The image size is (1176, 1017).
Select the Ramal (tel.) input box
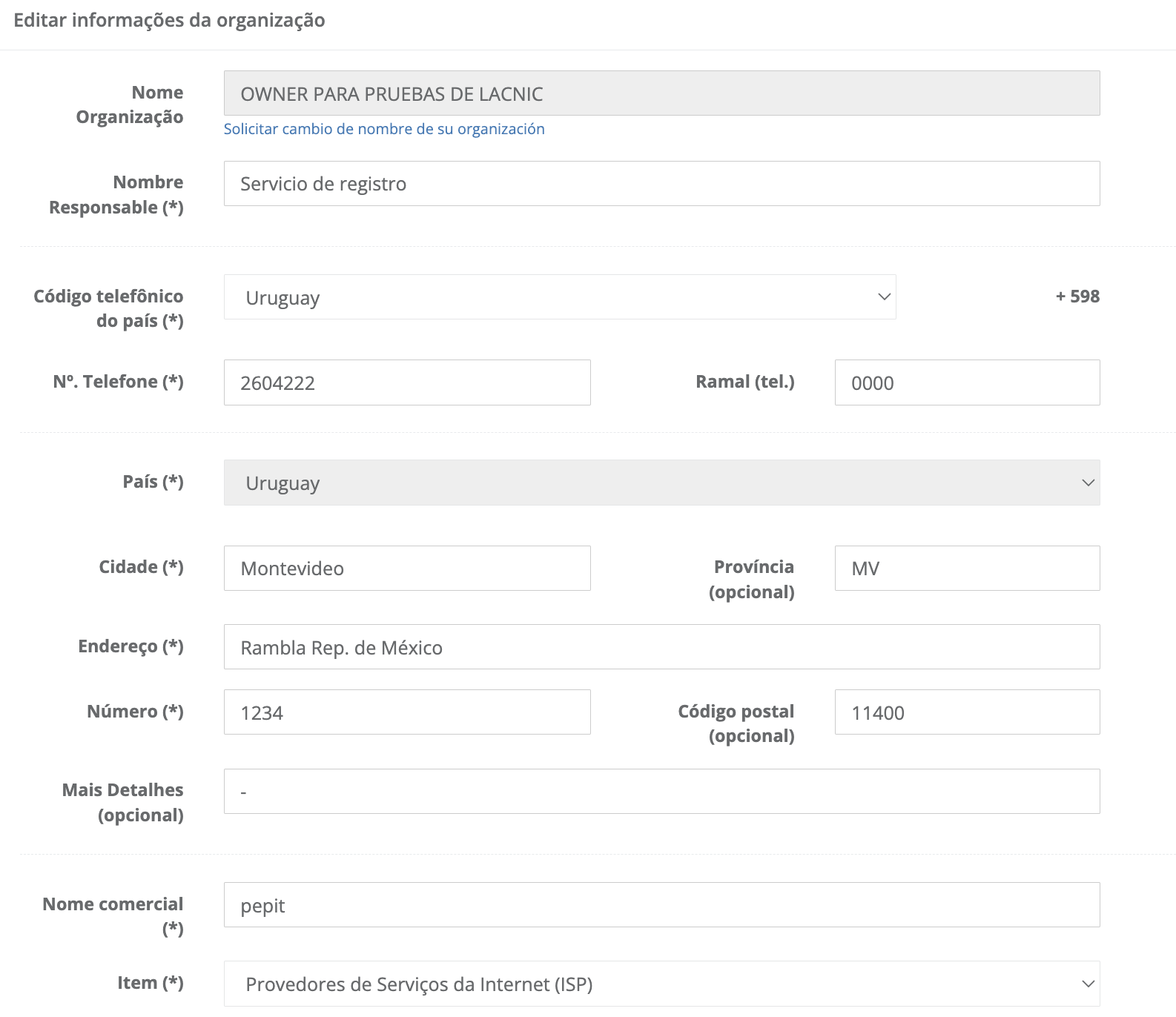click(x=966, y=382)
